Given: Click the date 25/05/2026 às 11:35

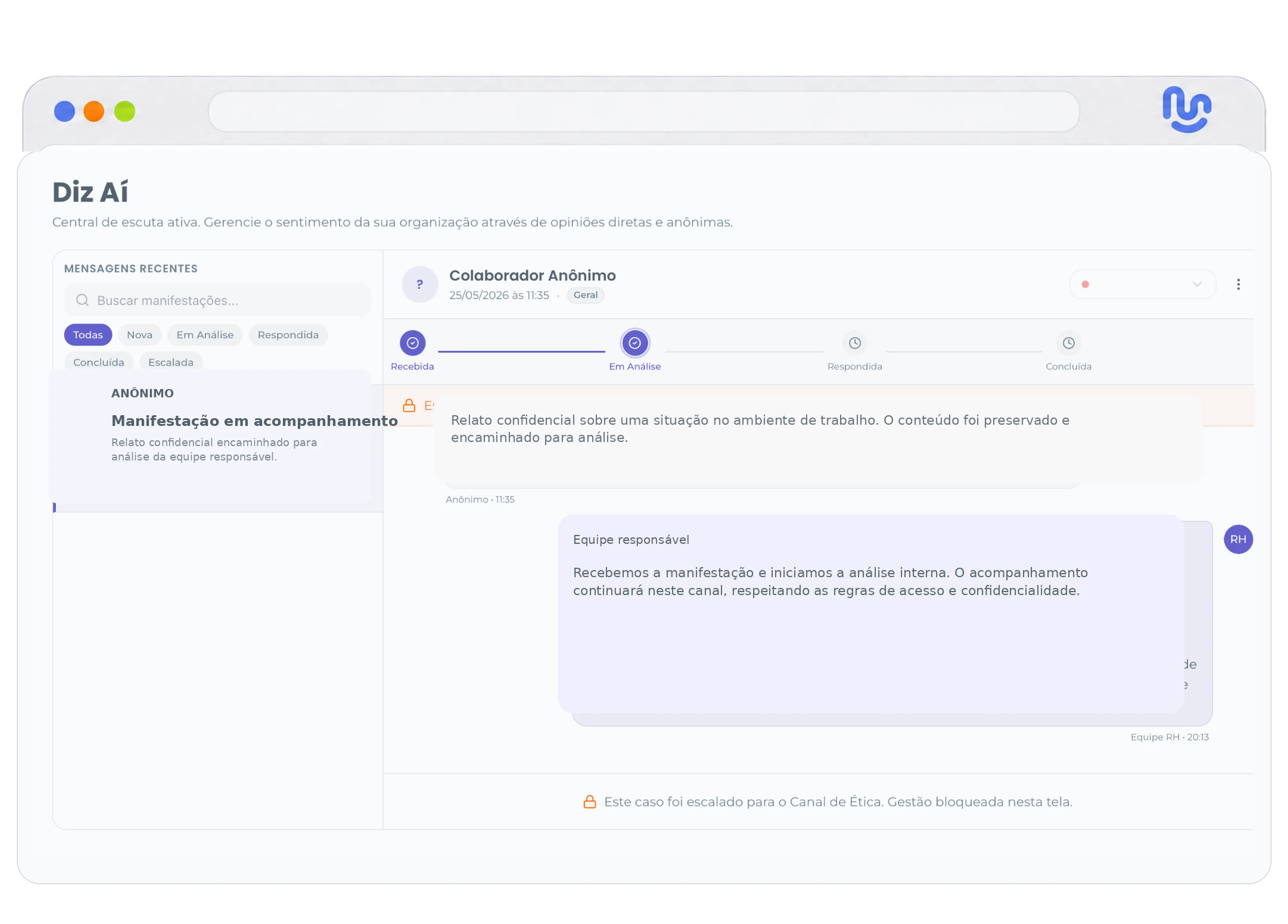Looking at the screenshot, I should (499, 295).
